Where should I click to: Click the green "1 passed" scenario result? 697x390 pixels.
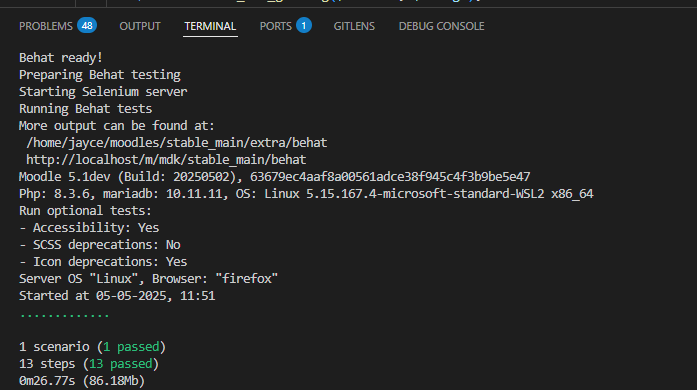(x=131, y=347)
